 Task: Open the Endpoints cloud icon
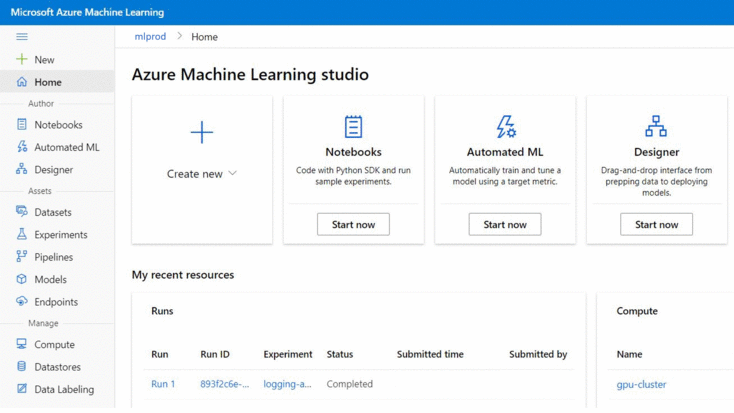(22, 302)
